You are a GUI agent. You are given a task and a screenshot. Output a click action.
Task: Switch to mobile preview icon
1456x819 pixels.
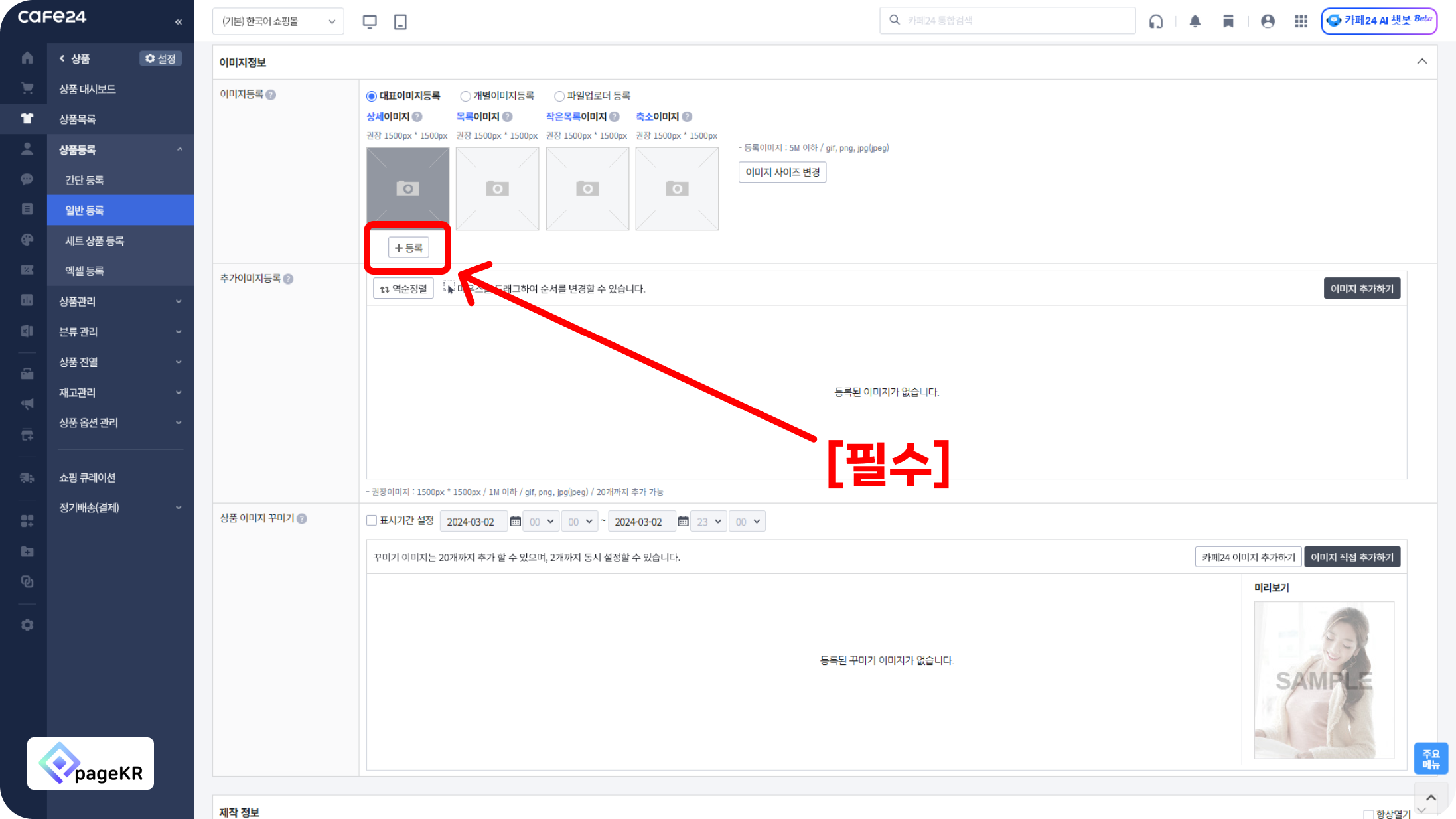(400, 21)
